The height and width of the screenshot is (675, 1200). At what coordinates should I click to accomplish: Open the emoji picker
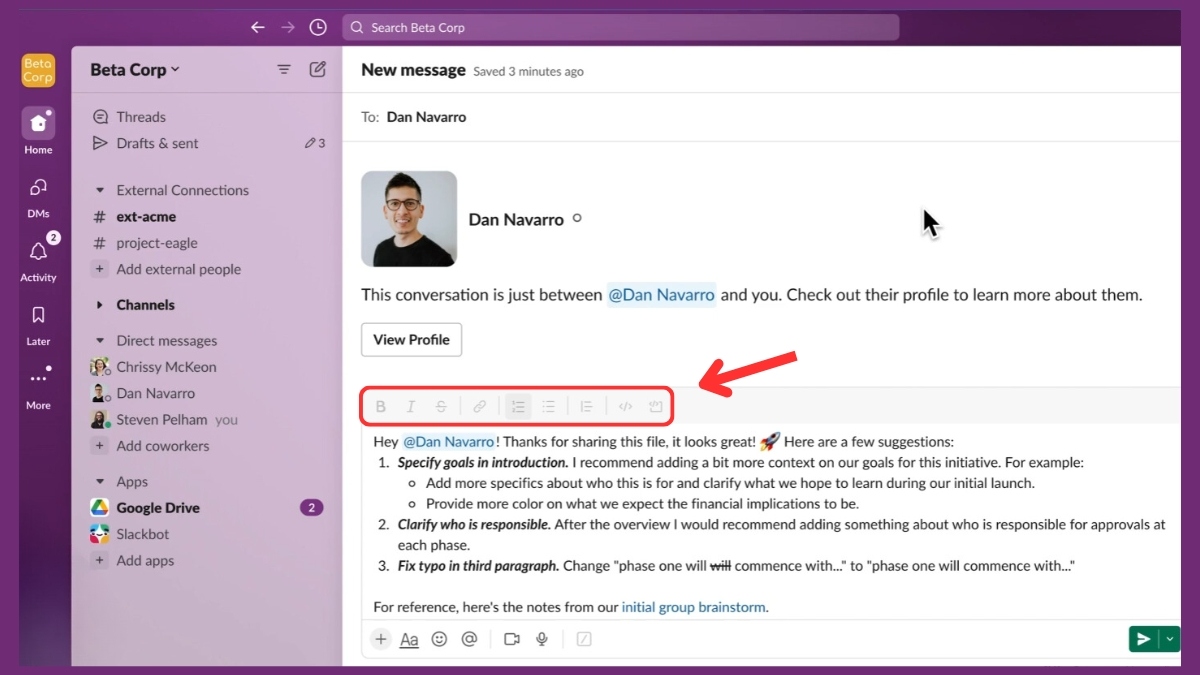click(x=439, y=639)
